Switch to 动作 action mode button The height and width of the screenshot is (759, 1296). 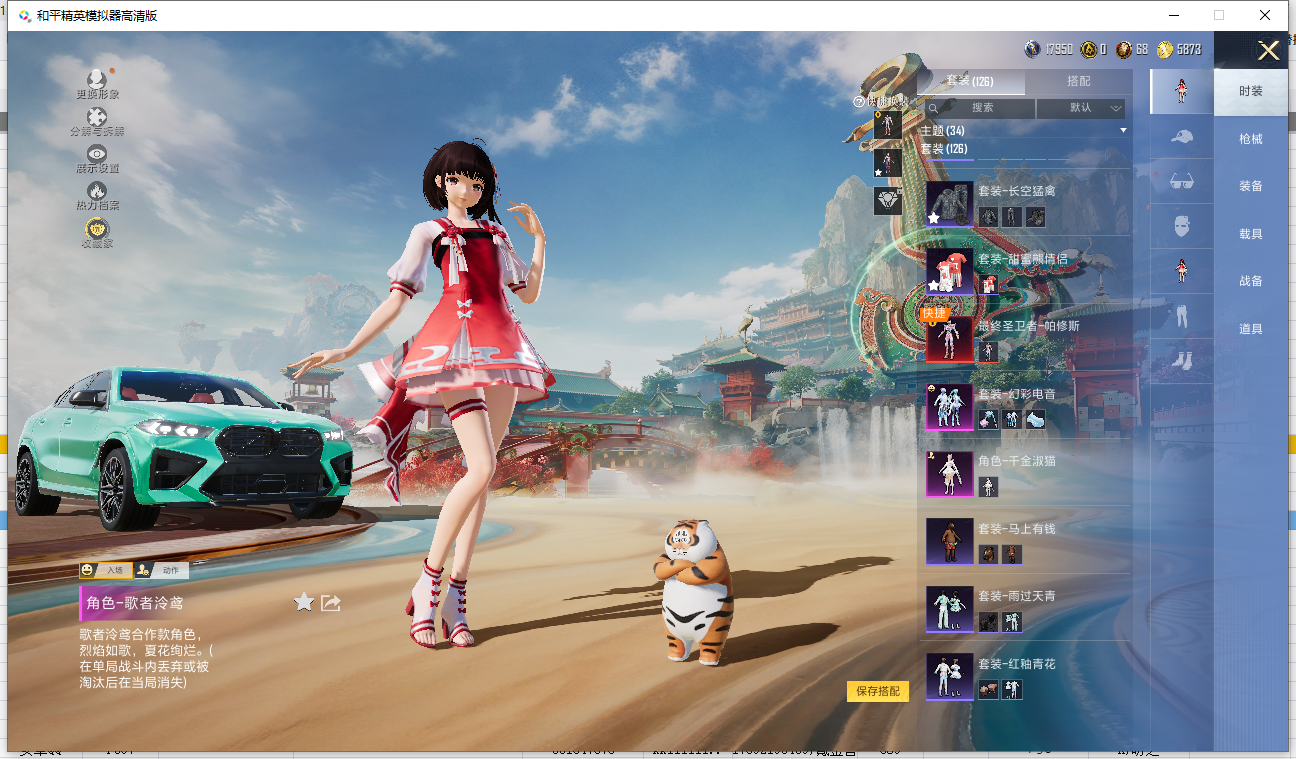pyautogui.click(x=162, y=570)
